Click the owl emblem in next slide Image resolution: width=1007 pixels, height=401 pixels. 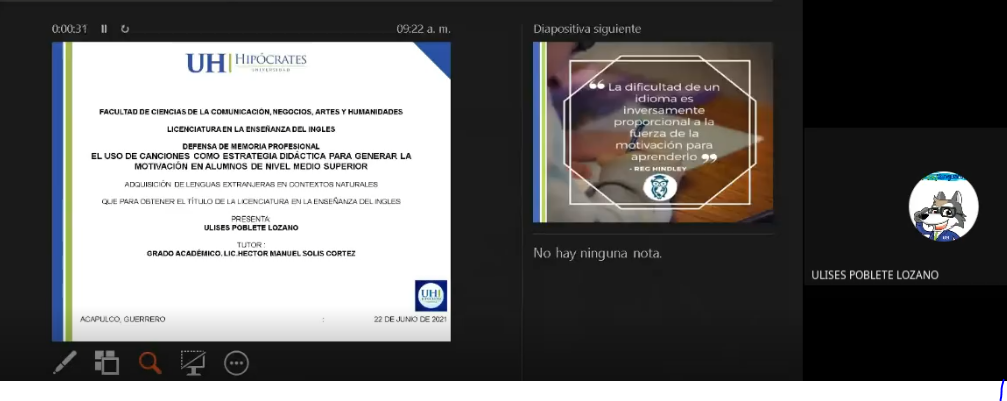(660, 188)
